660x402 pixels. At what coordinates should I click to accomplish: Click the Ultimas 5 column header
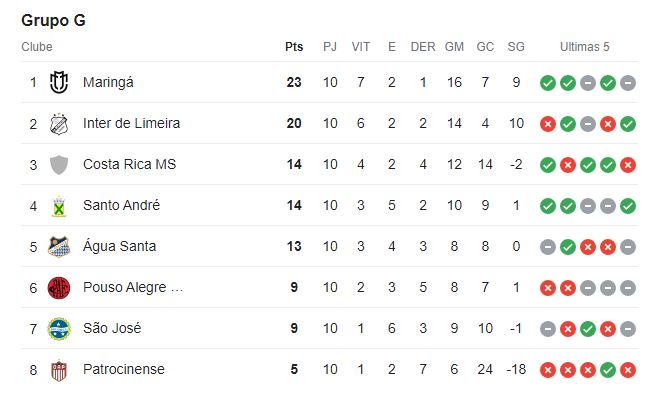(x=585, y=47)
